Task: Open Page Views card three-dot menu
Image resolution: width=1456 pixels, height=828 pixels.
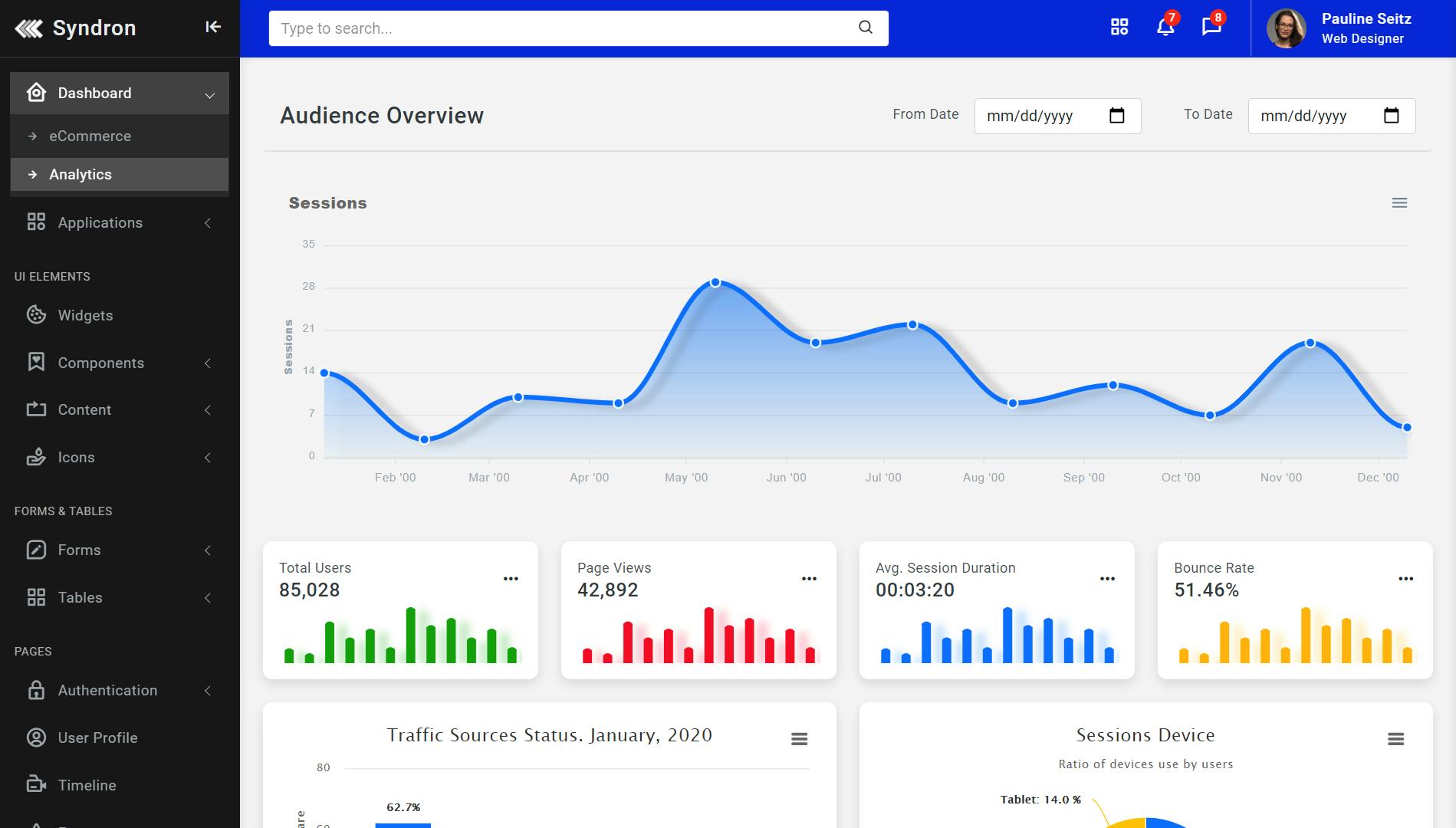Action: coord(809,579)
